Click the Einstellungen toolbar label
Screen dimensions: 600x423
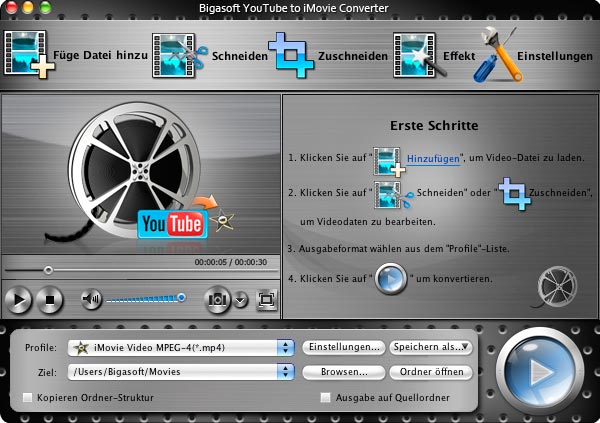tap(554, 56)
